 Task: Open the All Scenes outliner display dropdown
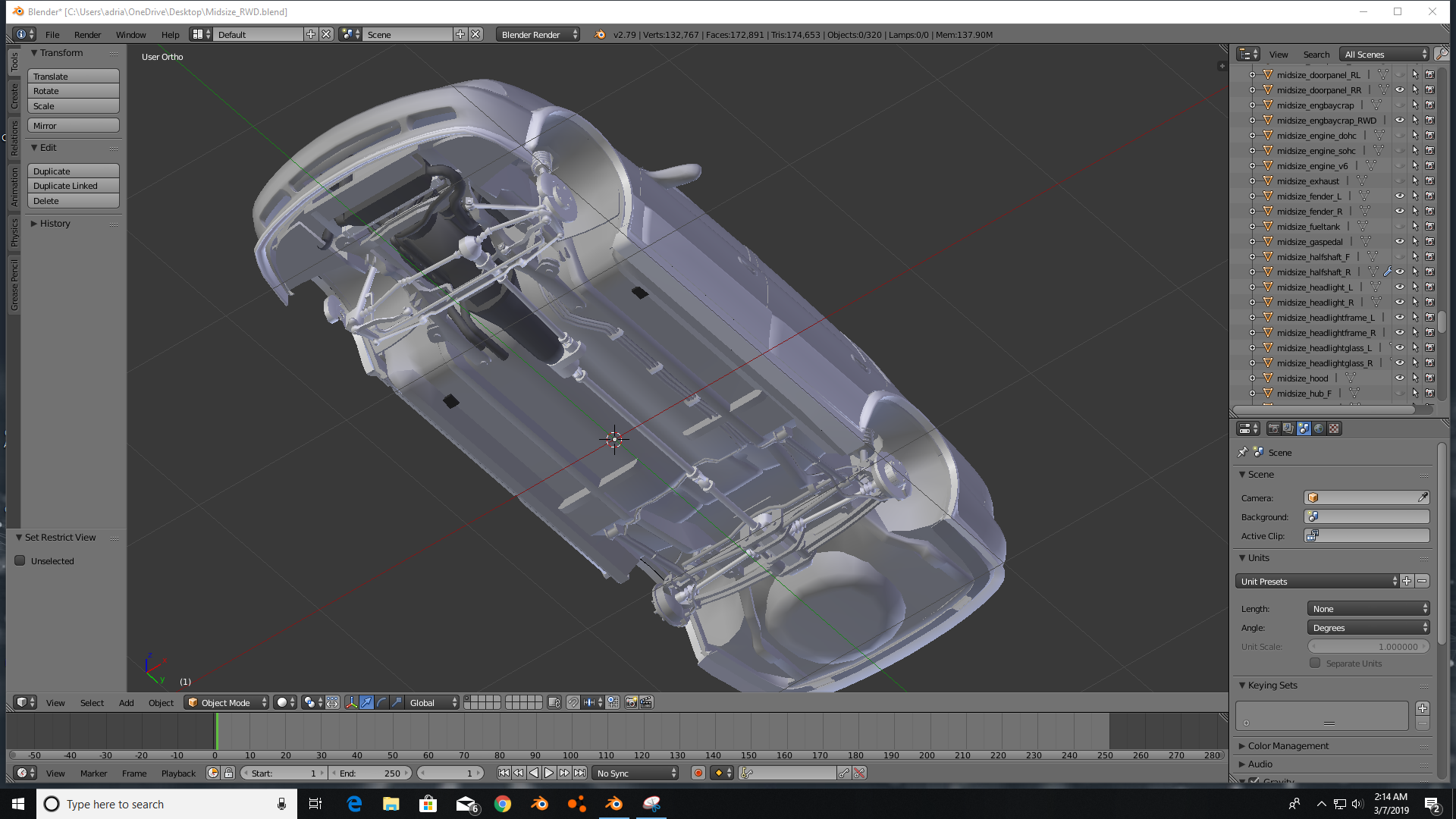[x=1384, y=54]
